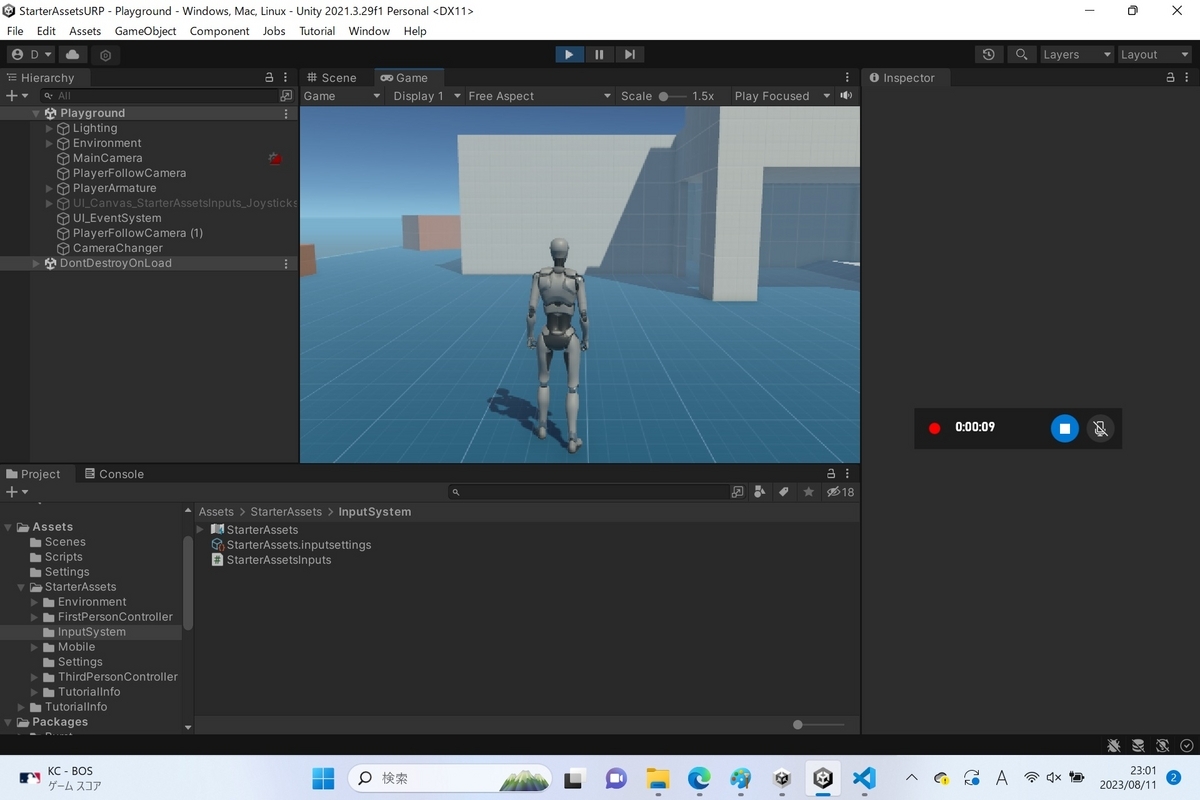The height and width of the screenshot is (800, 1200).
Task: Open the Display 1 dropdown
Action: [x=426, y=96]
